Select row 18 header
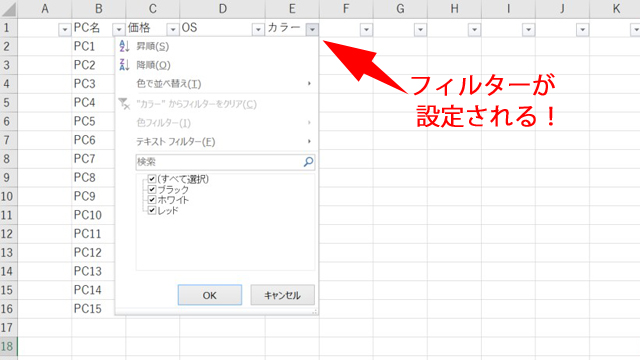The width and height of the screenshot is (640, 360). [9, 346]
